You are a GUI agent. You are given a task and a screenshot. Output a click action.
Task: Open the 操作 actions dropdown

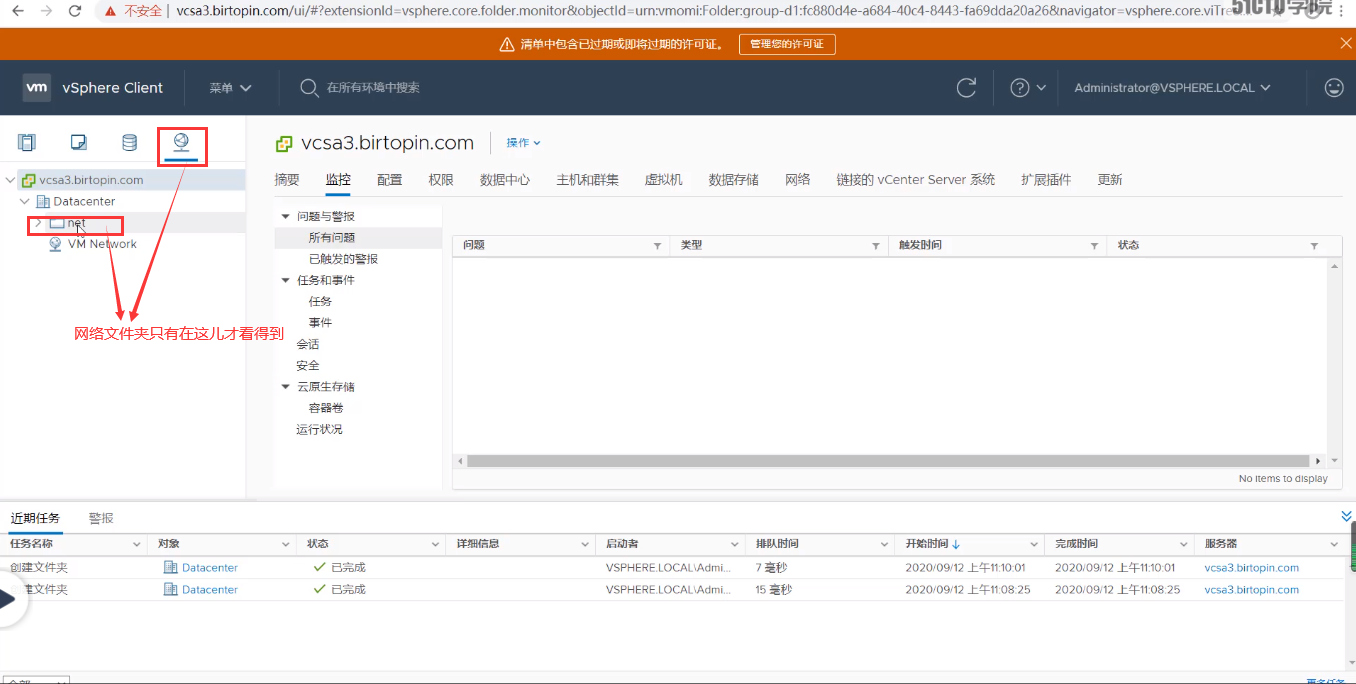click(x=523, y=143)
